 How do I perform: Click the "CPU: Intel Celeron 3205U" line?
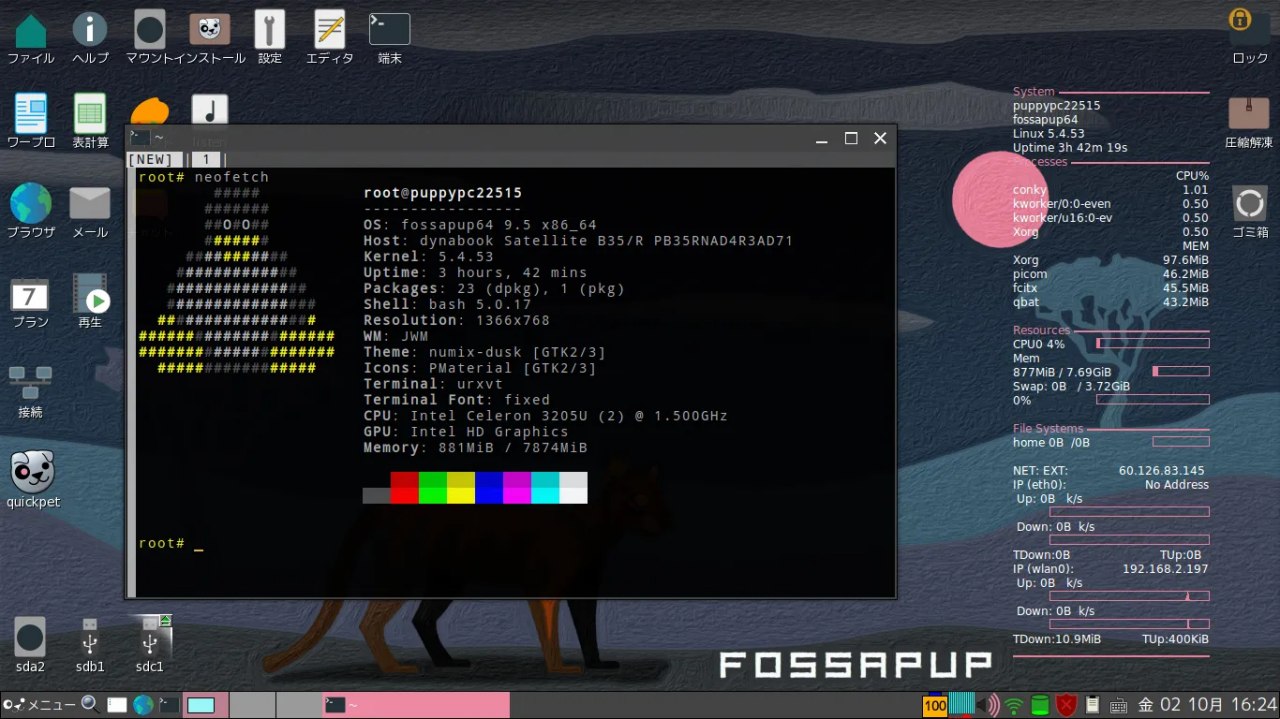(546, 416)
